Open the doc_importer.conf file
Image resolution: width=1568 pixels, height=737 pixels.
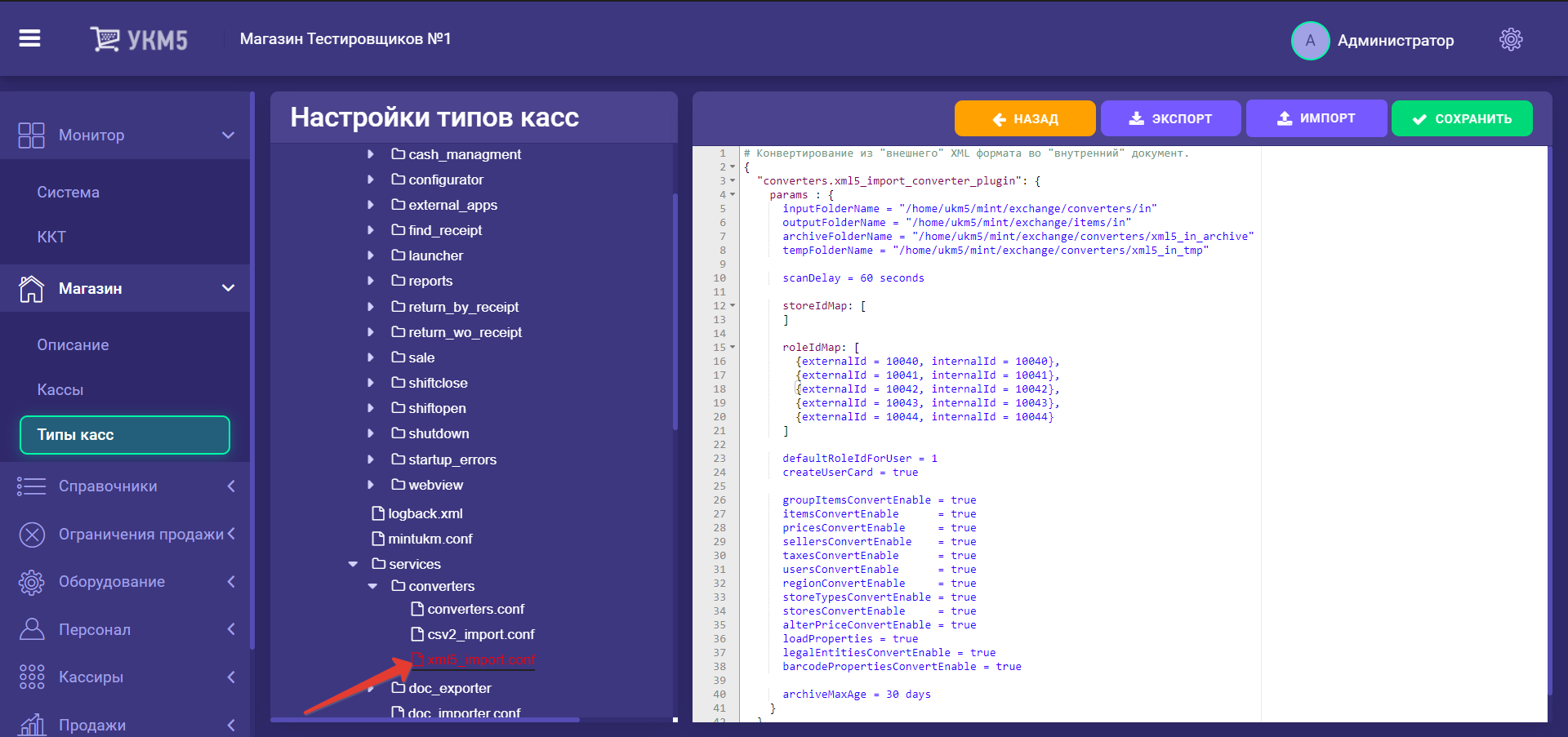click(x=464, y=713)
